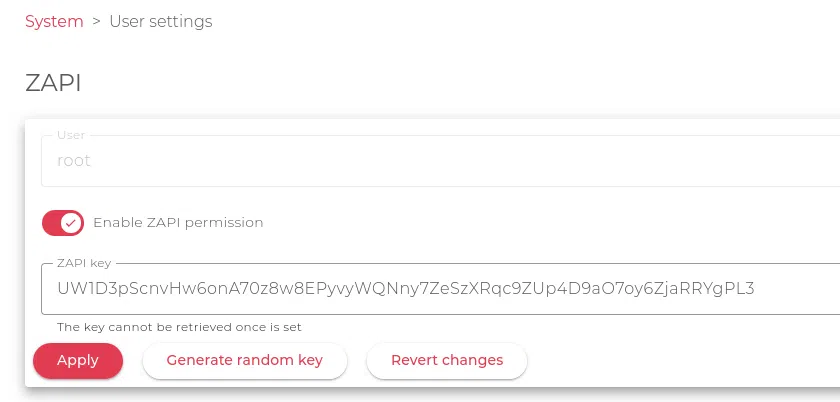Click the small "User" field label
Image resolution: width=840 pixels, height=402 pixels.
click(71, 135)
